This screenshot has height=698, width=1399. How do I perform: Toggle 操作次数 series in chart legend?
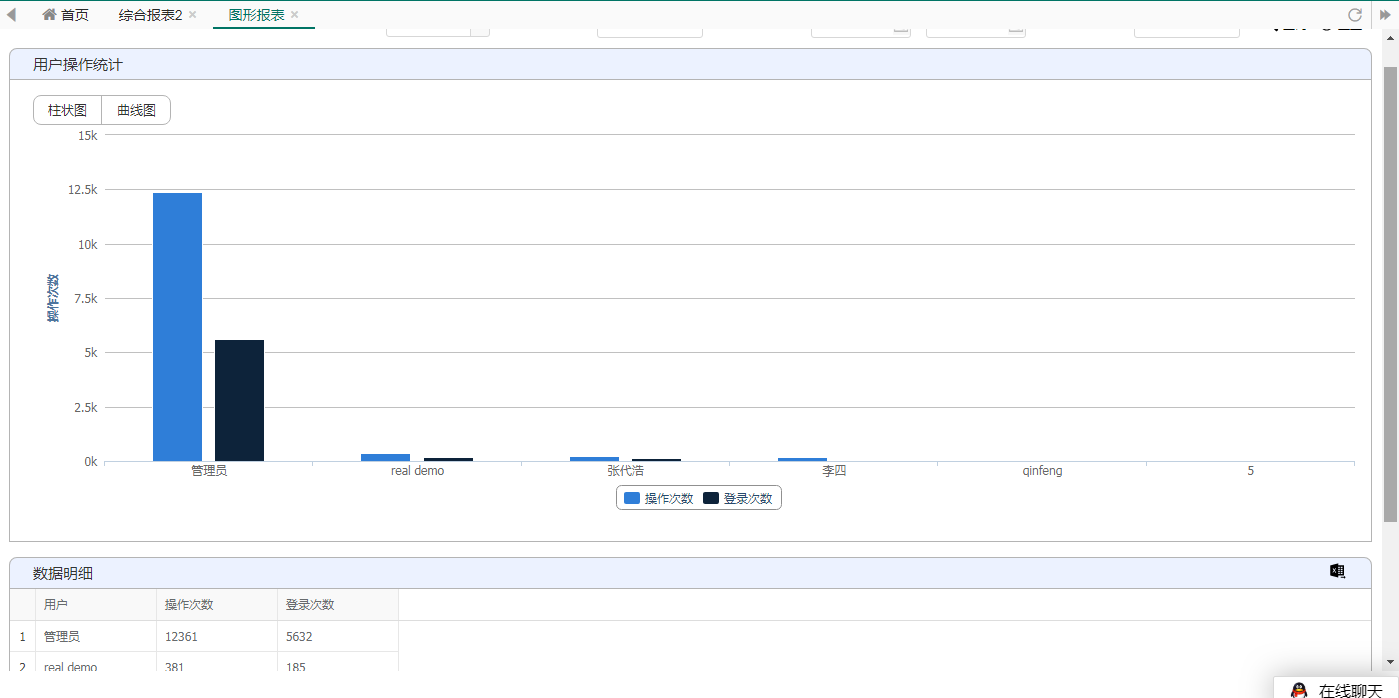tap(658, 498)
